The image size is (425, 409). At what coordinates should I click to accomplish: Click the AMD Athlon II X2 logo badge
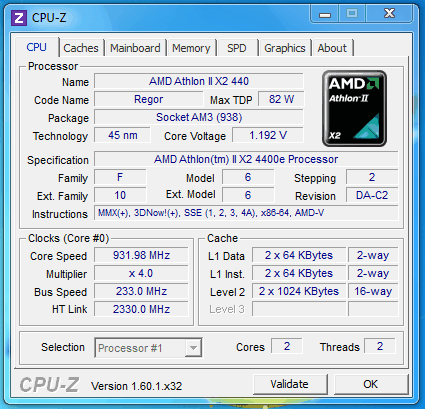(354, 108)
